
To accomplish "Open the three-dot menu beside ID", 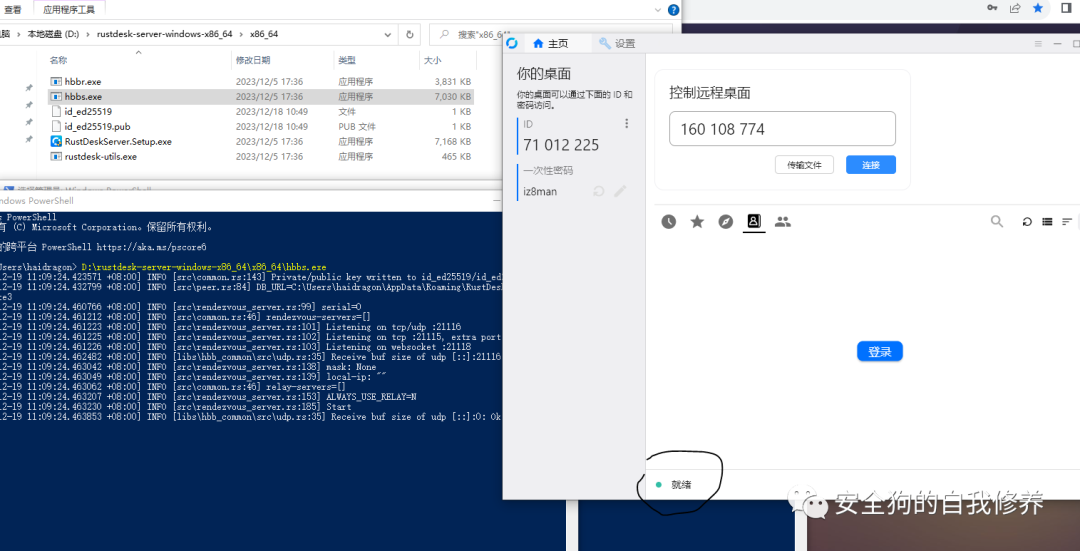I will tap(626, 124).
